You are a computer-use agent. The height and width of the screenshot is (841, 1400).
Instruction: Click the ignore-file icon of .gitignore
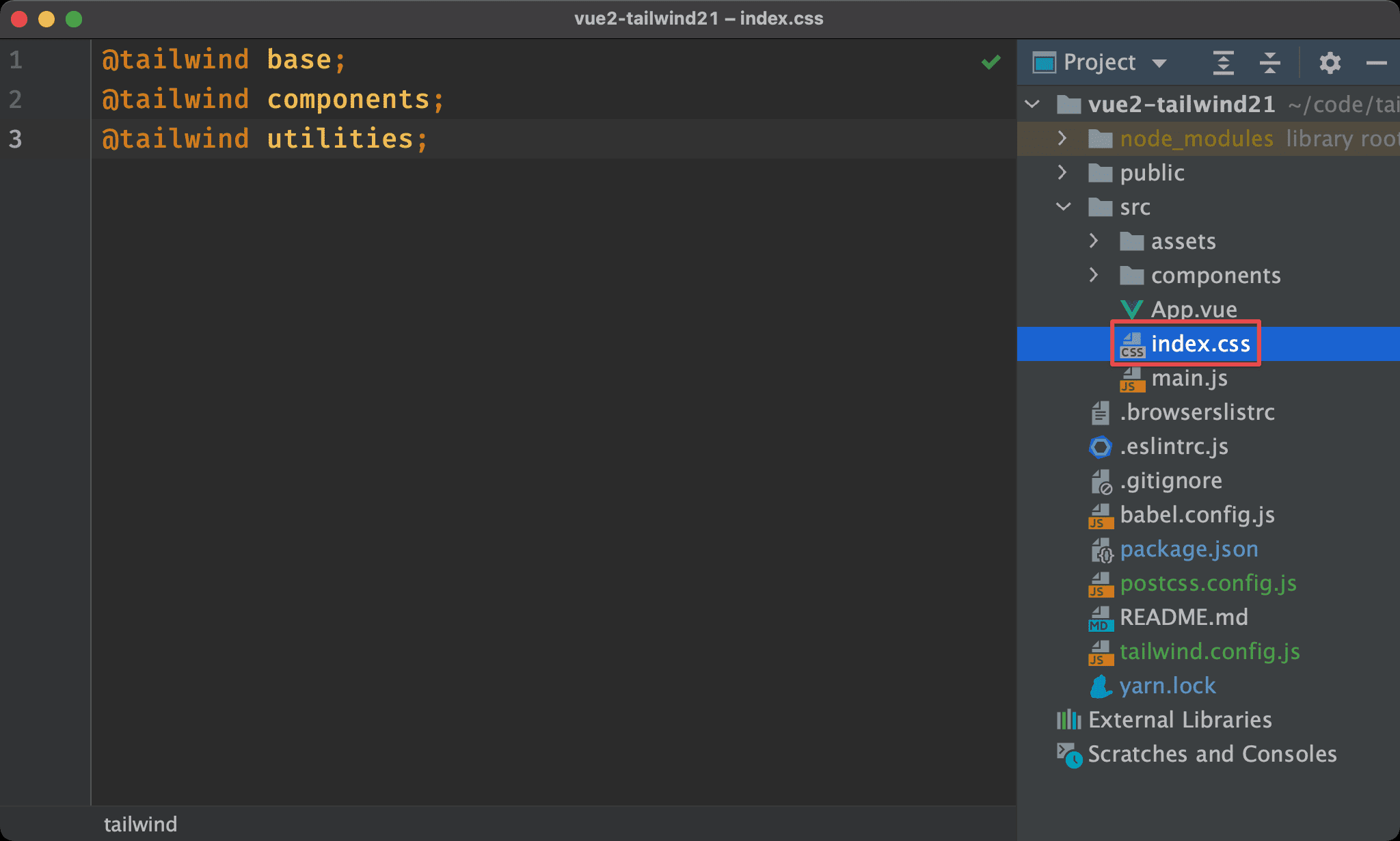tap(1101, 482)
